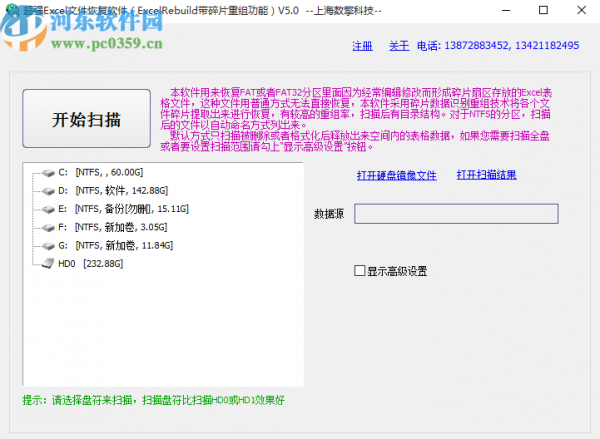This screenshot has width=600, height=439.
Task: Minimize the ExcelRebuild window
Action: pyautogui.click(x=506, y=10)
